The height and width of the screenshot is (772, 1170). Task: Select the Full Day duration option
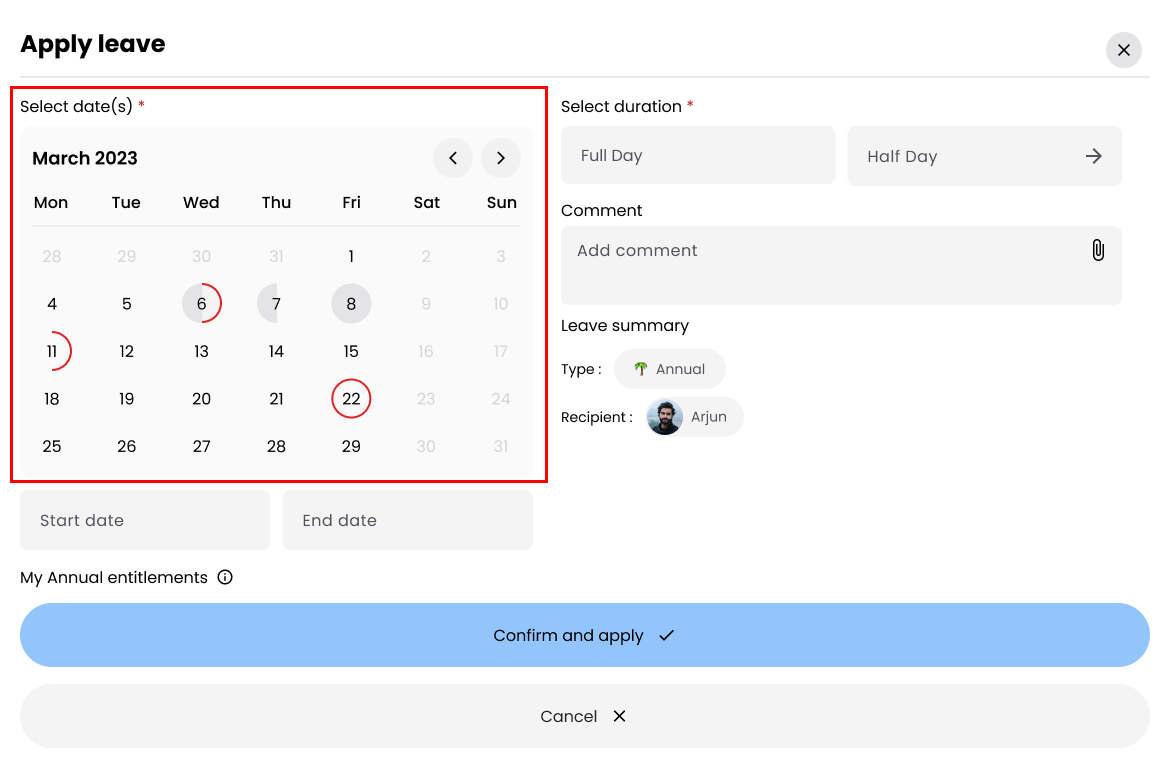pos(698,155)
